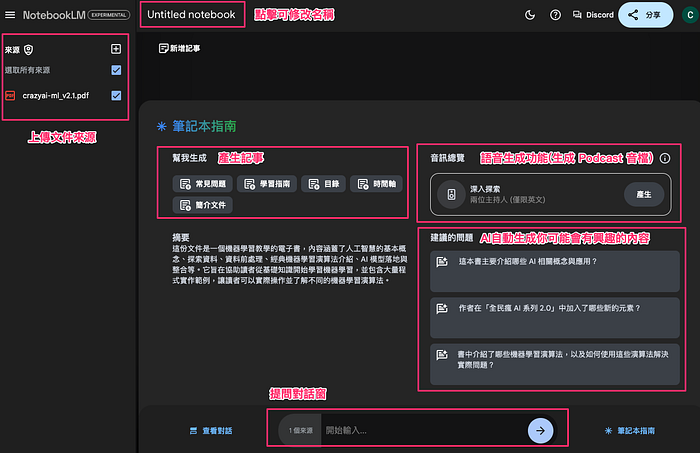
Task: Click the PDF icon of crazyai-ml_v2.1.pdf
Action: click(10, 96)
